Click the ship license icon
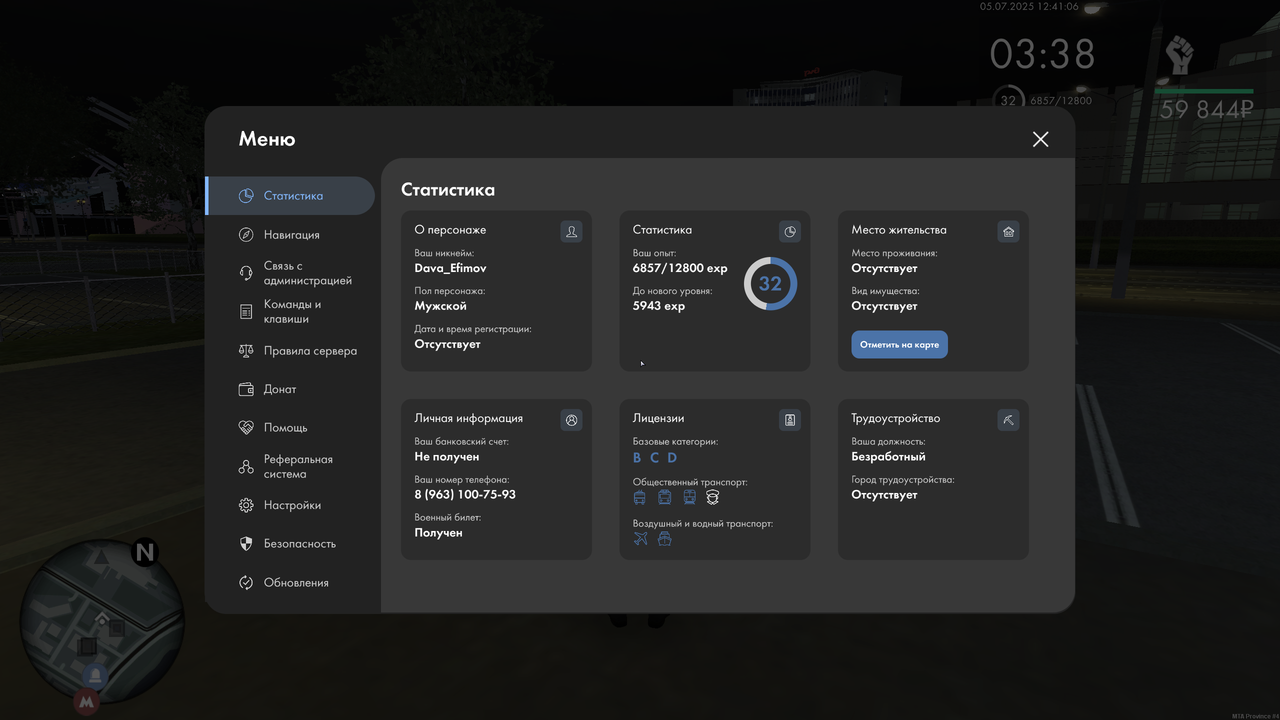The width and height of the screenshot is (1280, 720). click(x=665, y=538)
